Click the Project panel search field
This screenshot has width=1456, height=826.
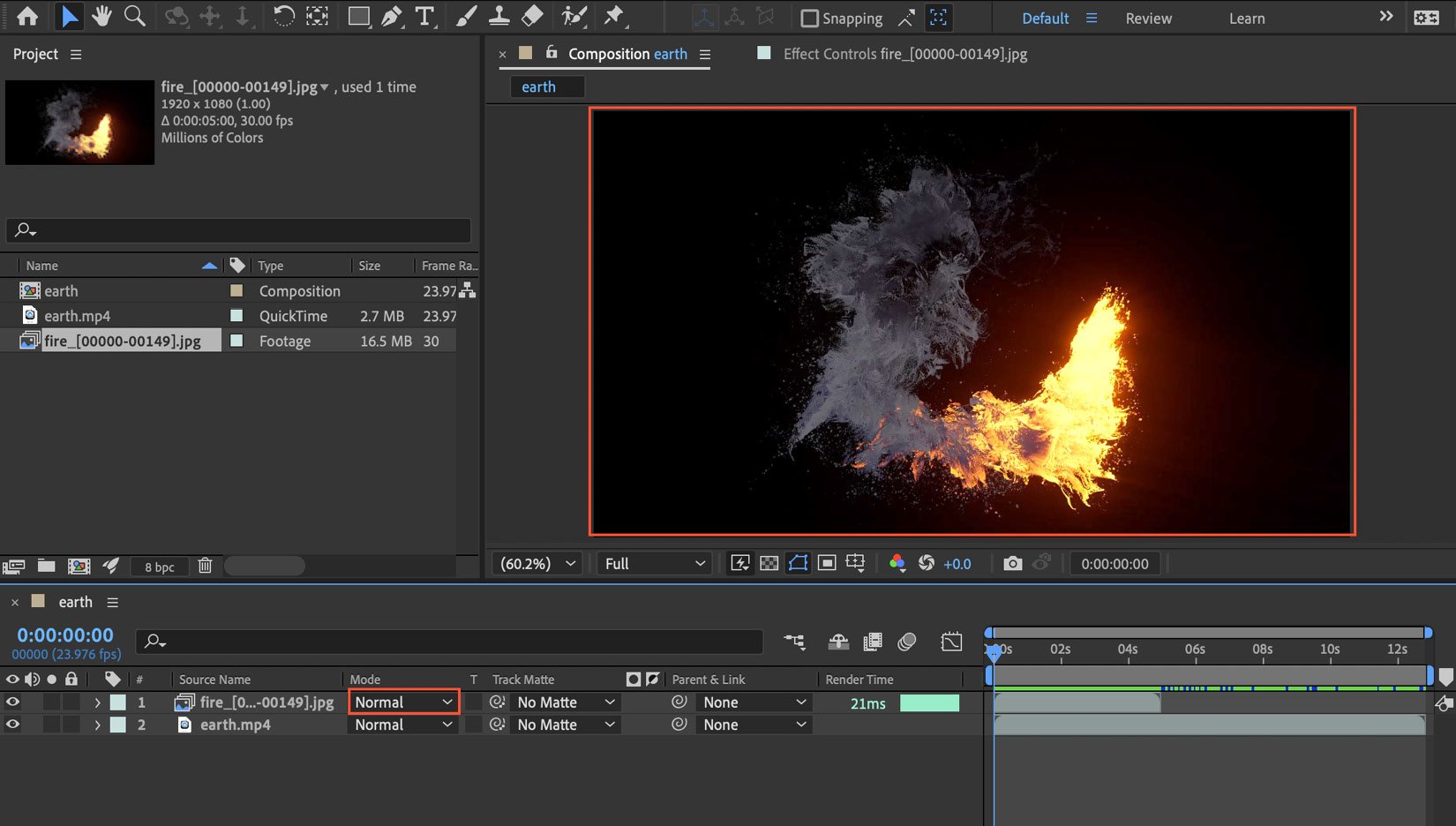tap(238, 230)
